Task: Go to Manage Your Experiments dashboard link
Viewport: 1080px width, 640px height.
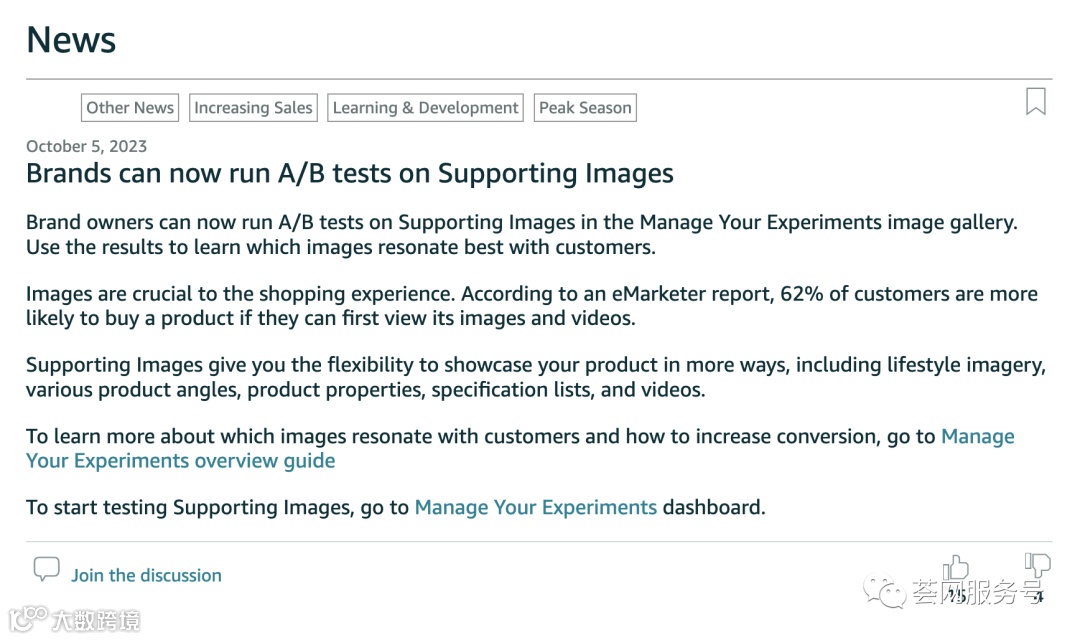Action: click(535, 507)
